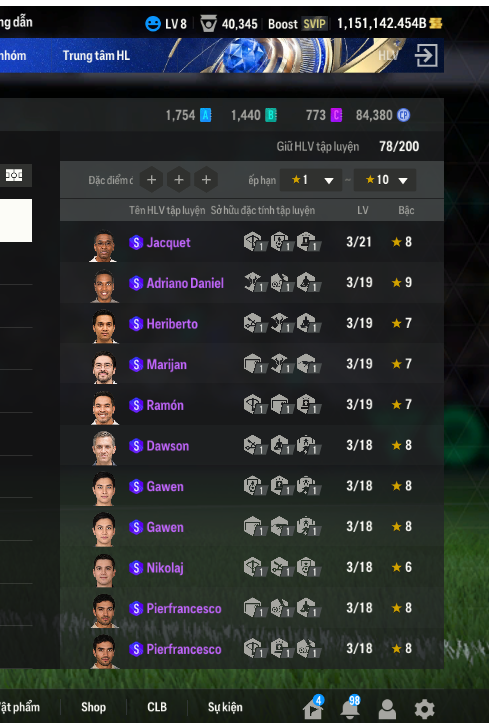Open the CLB menu item
The image size is (489, 723).
(x=157, y=707)
